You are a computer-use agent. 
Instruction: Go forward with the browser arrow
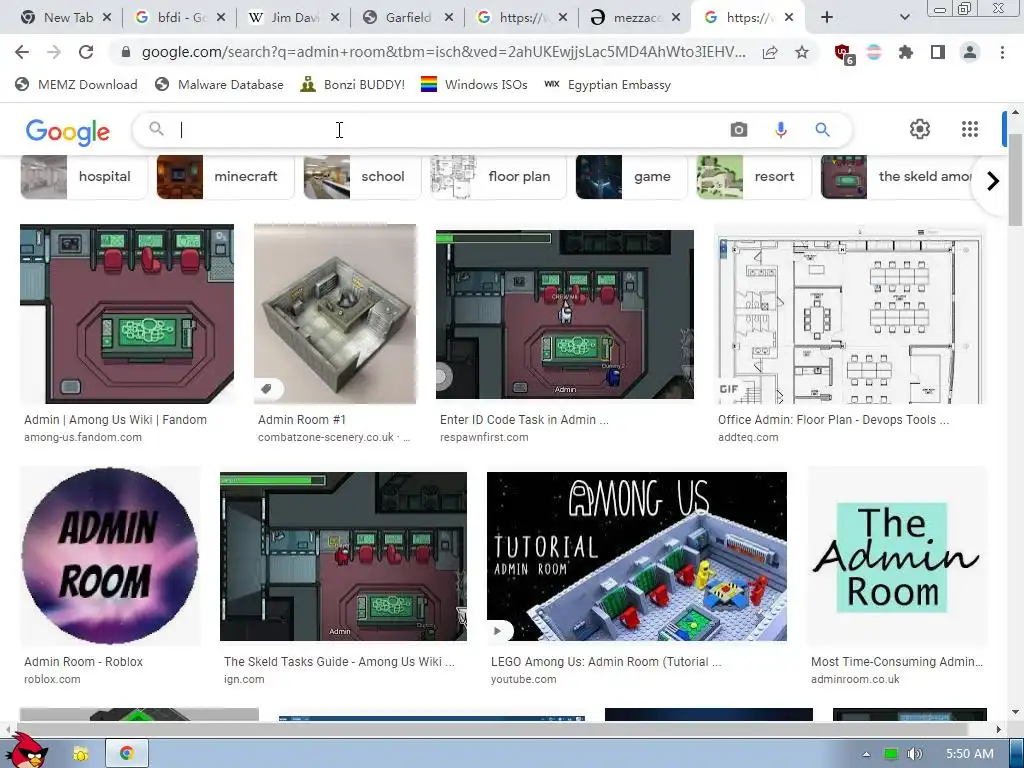(54, 52)
